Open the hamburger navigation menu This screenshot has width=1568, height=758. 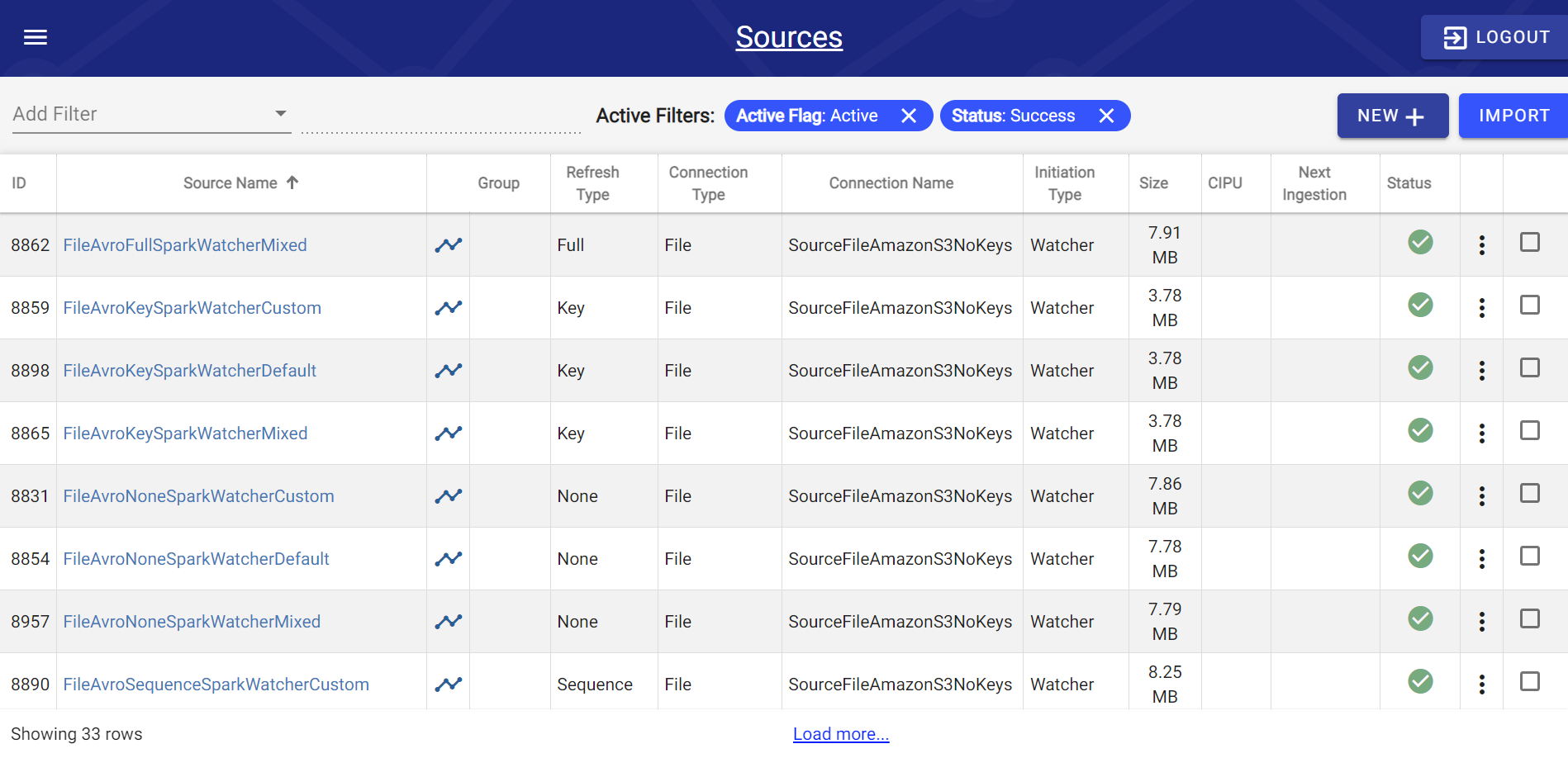[x=36, y=37]
